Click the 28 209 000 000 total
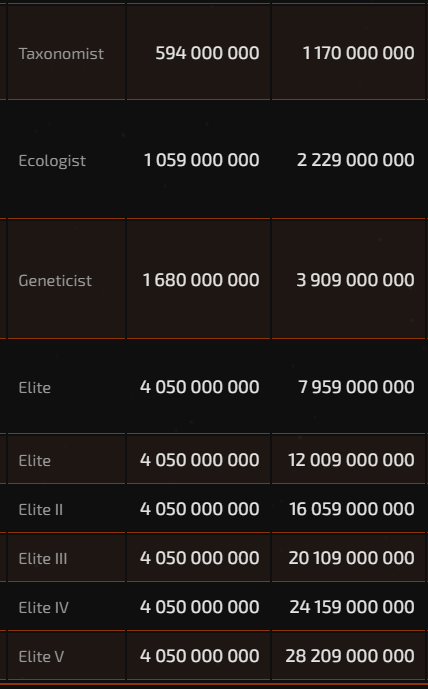 [x=350, y=656]
